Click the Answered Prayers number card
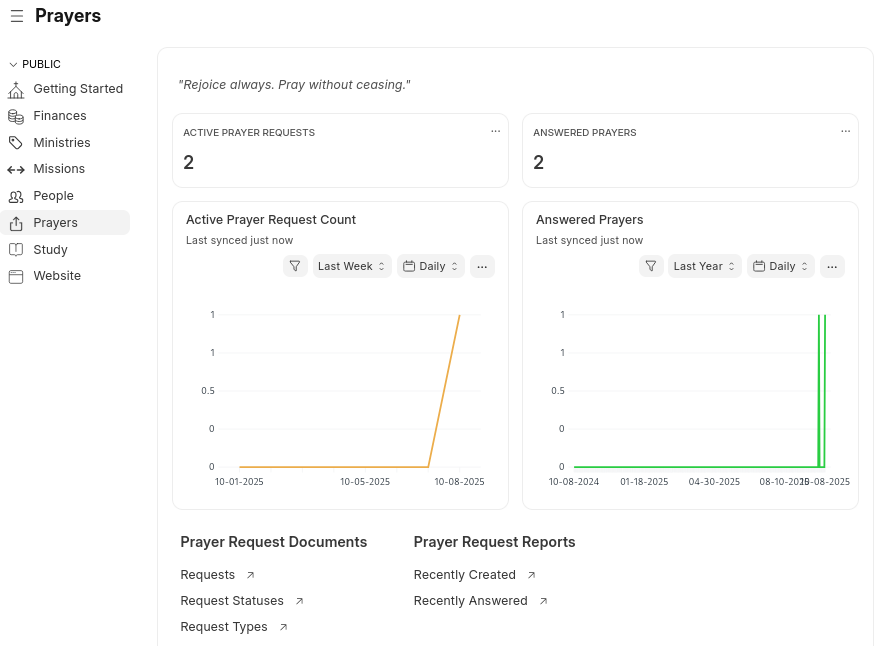Image resolution: width=876 pixels, height=646 pixels. (690, 151)
